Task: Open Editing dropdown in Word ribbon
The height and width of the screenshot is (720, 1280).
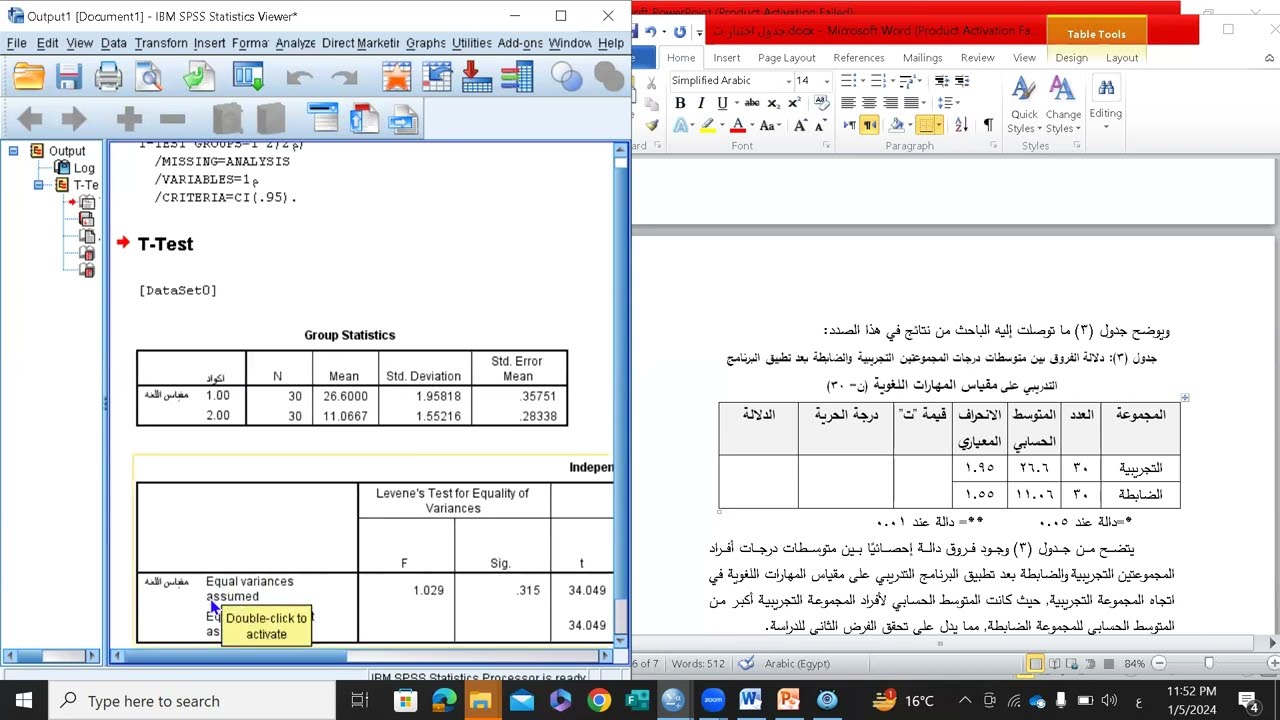Action: 1106,100
